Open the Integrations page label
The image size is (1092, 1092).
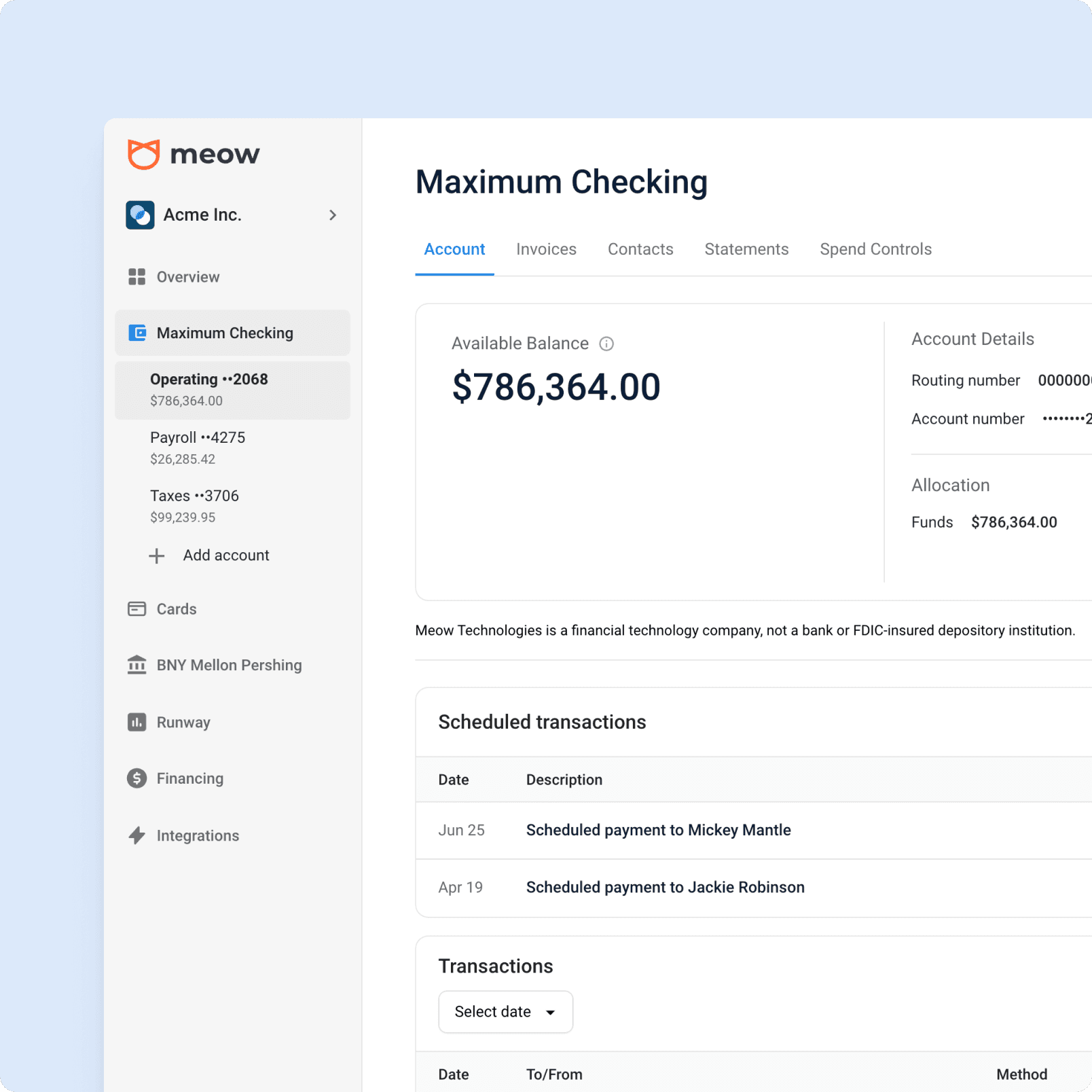pos(198,835)
